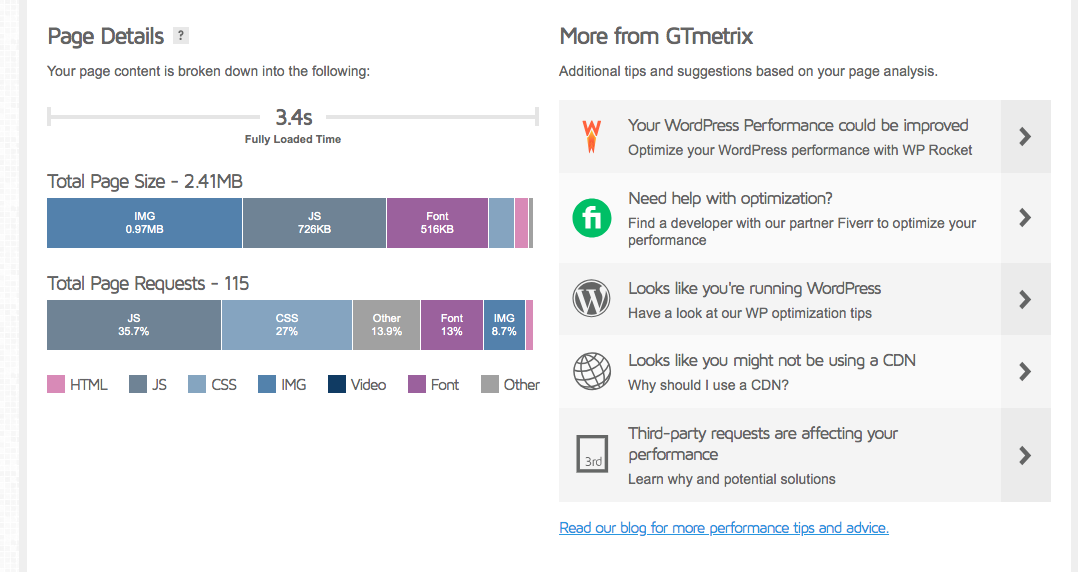This screenshot has width=1078, height=572.
Task: Expand the Fiverr optimization help arrow
Action: pos(1025,218)
